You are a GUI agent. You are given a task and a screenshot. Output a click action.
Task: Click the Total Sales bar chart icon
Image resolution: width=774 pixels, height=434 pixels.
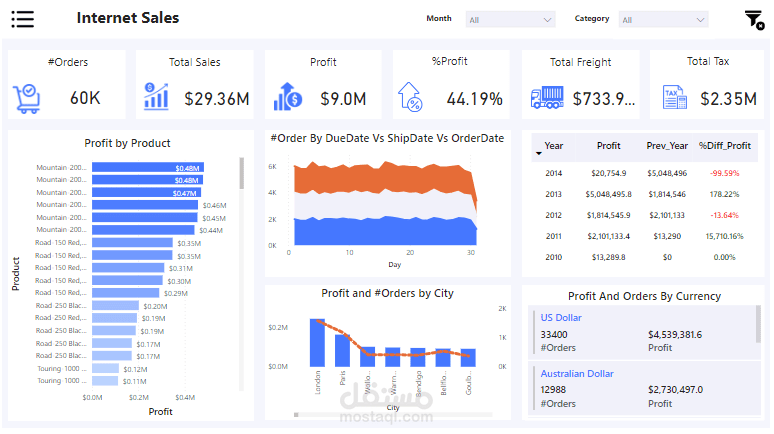click(156, 96)
